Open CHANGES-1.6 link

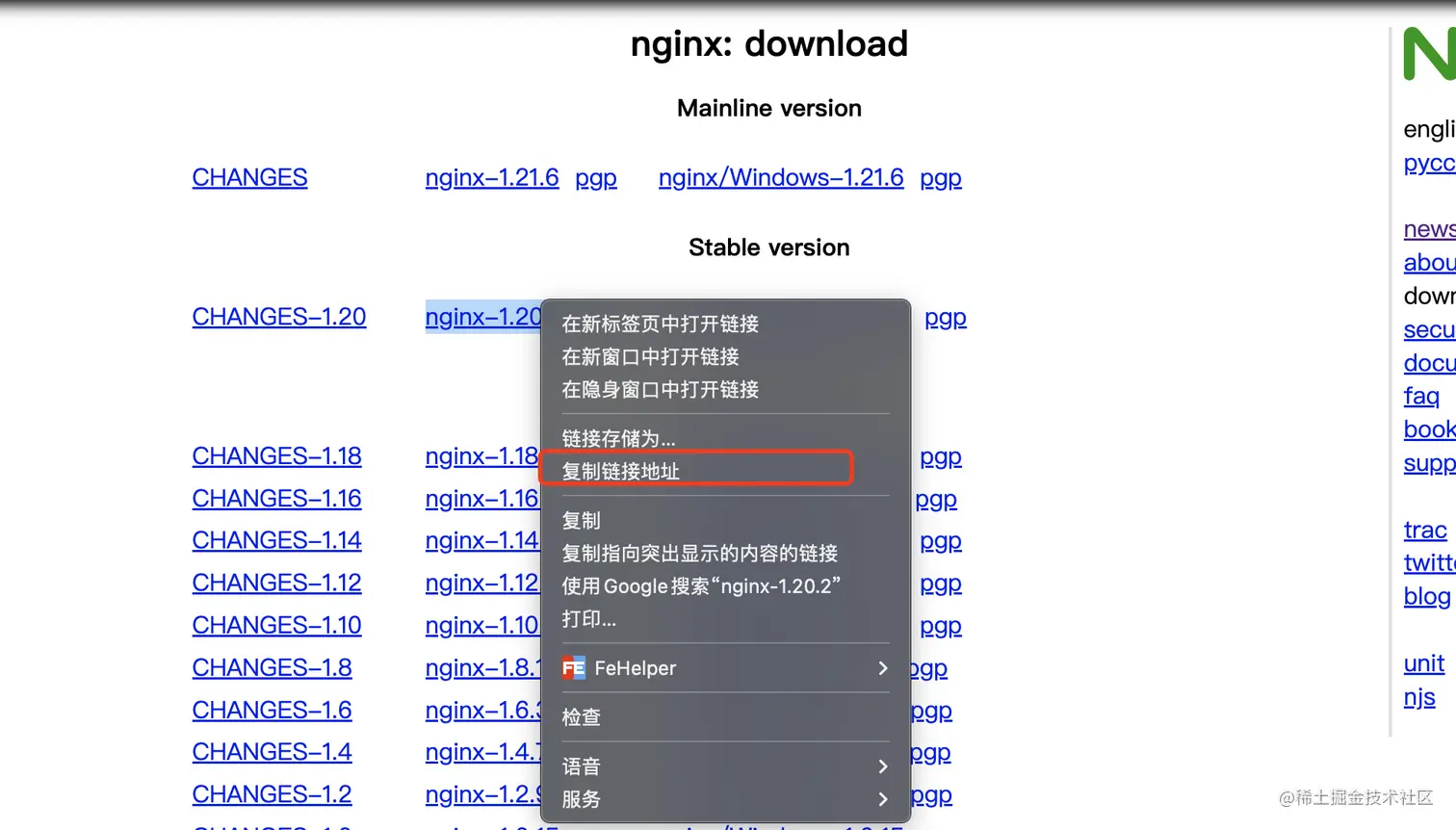tap(272, 711)
